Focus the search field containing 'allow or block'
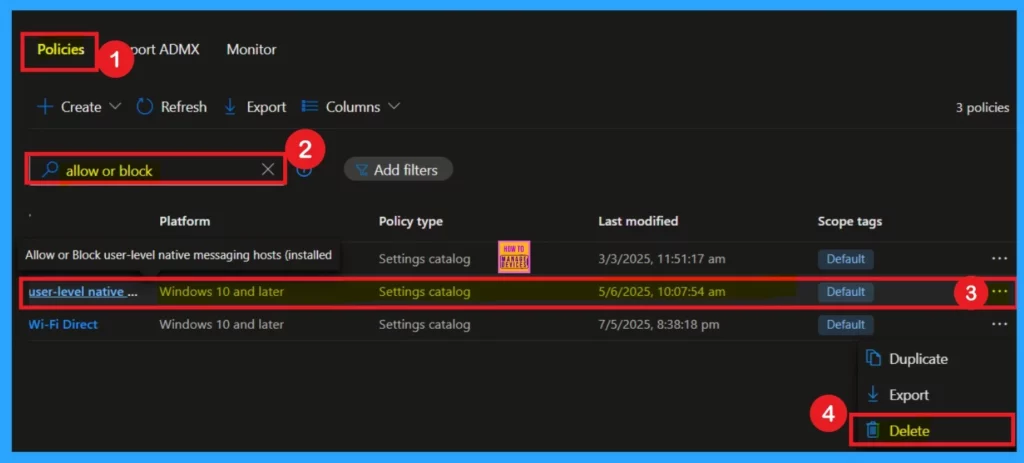This screenshot has width=1024, height=463. tap(156, 170)
